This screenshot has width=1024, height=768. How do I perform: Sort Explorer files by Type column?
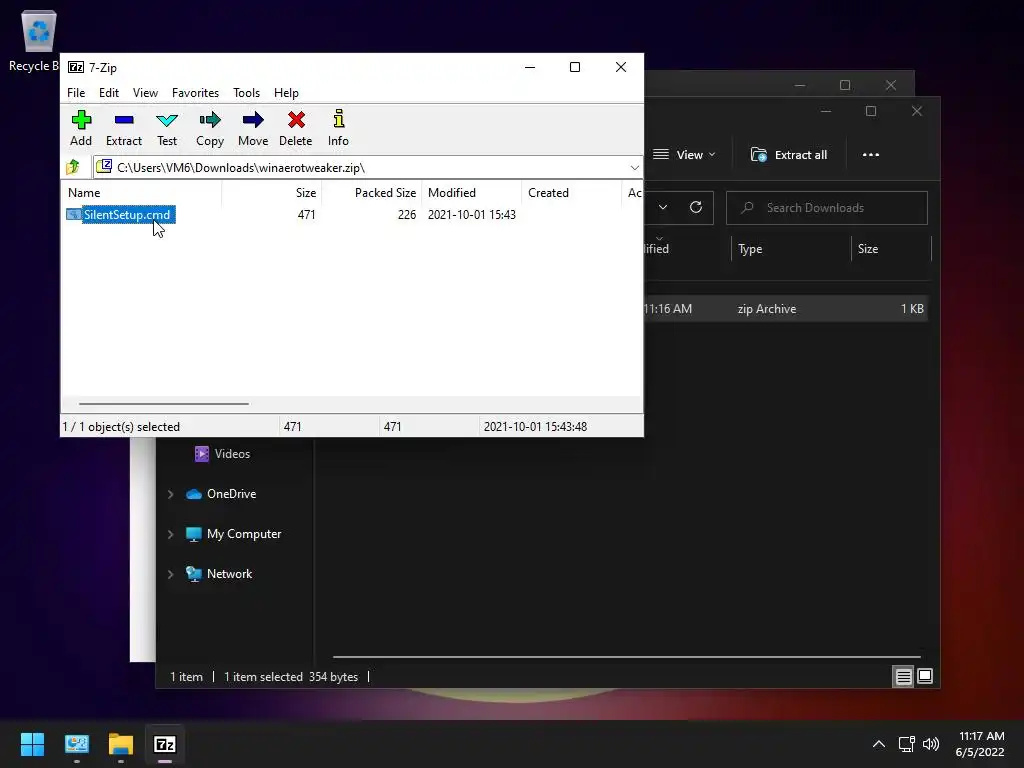point(792,249)
